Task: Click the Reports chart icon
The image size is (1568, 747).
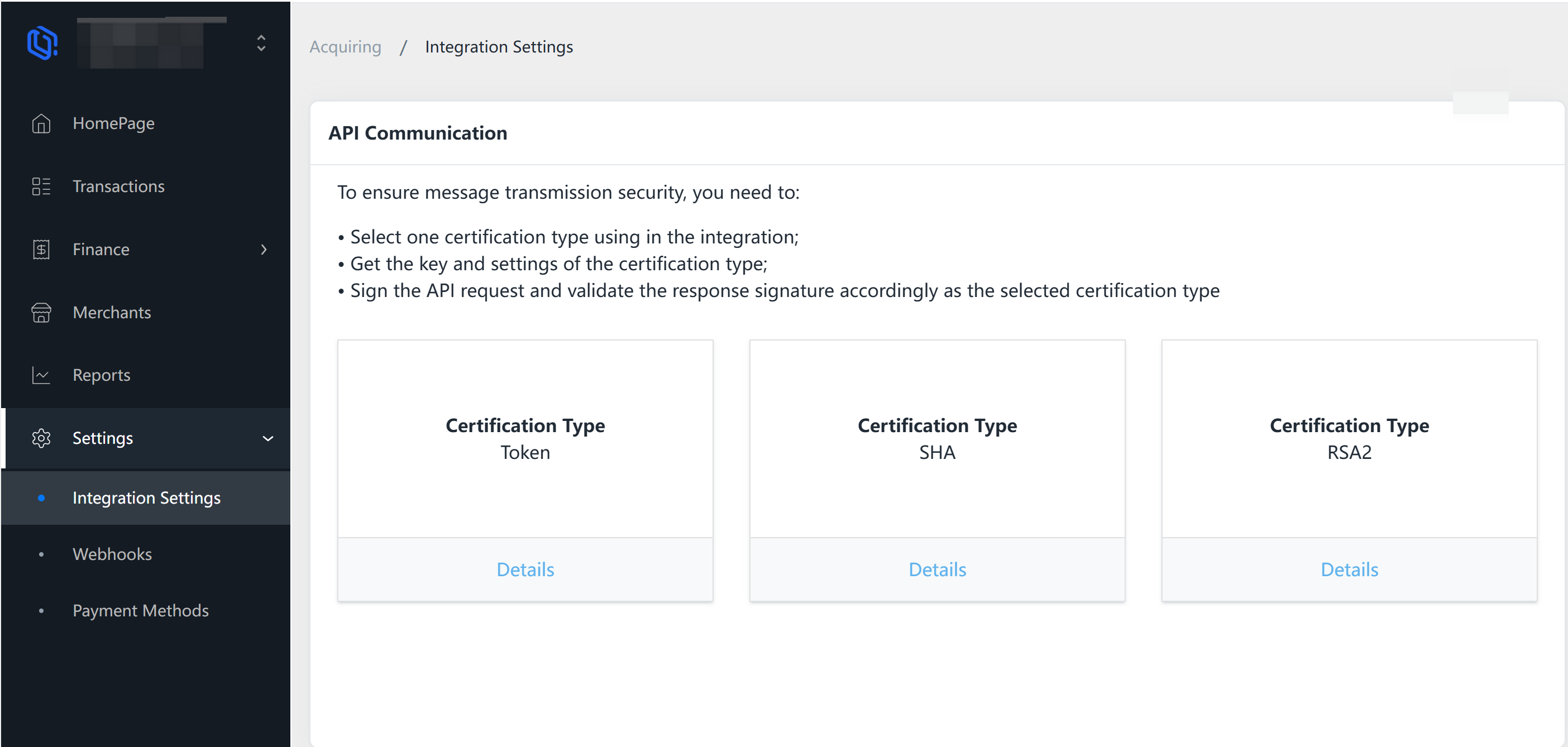Action: [41, 375]
